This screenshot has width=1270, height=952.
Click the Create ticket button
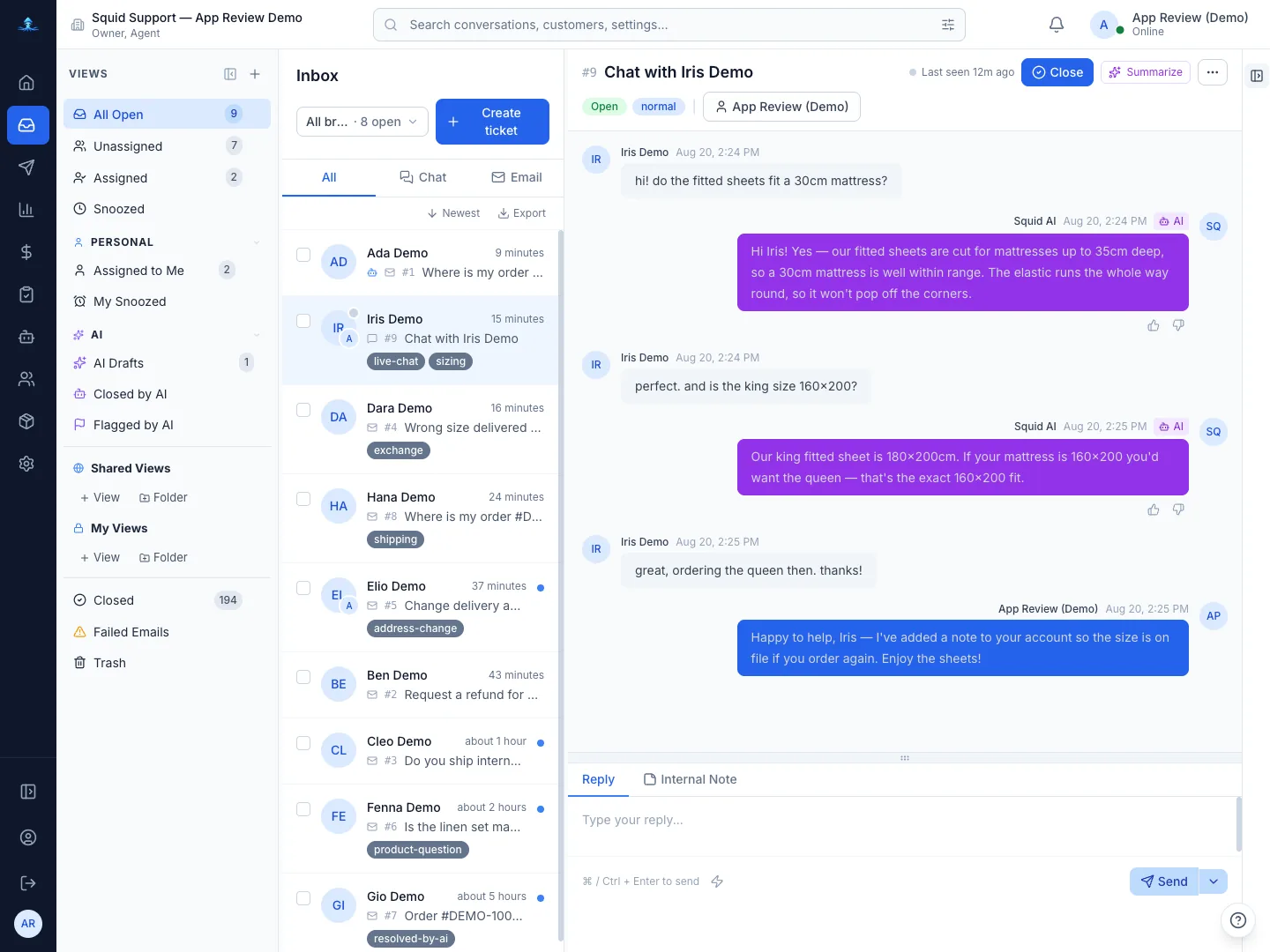tap(492, 122)
